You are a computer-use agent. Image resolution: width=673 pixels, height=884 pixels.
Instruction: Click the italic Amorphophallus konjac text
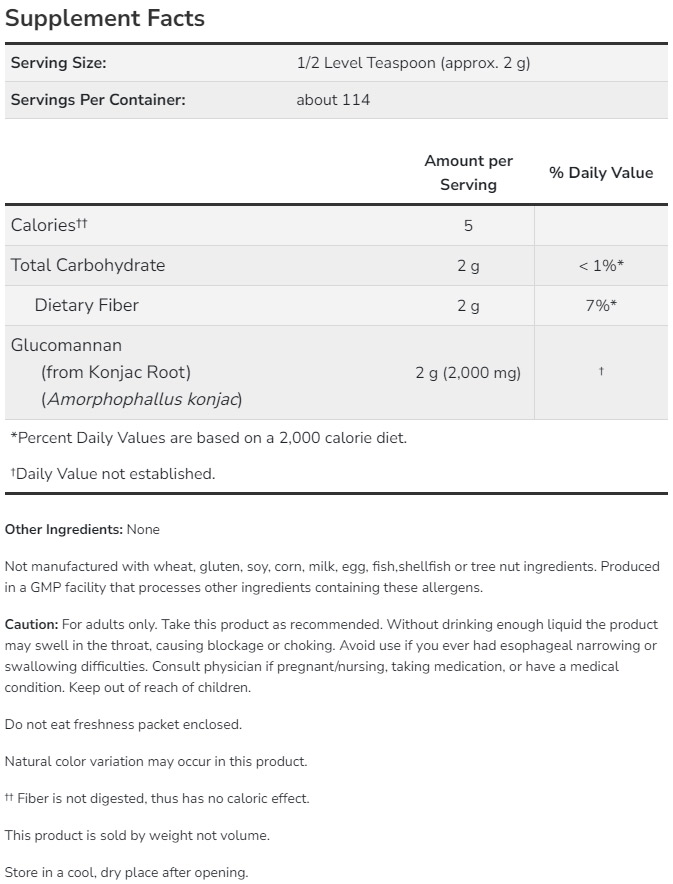coord(141,399)
